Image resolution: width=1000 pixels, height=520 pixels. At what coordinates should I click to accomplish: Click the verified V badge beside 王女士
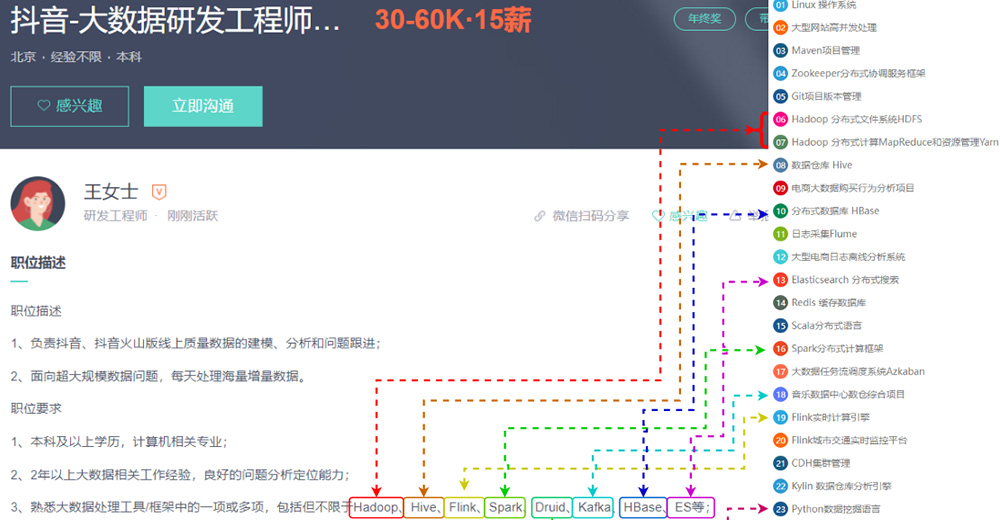[x=159, y=190]
